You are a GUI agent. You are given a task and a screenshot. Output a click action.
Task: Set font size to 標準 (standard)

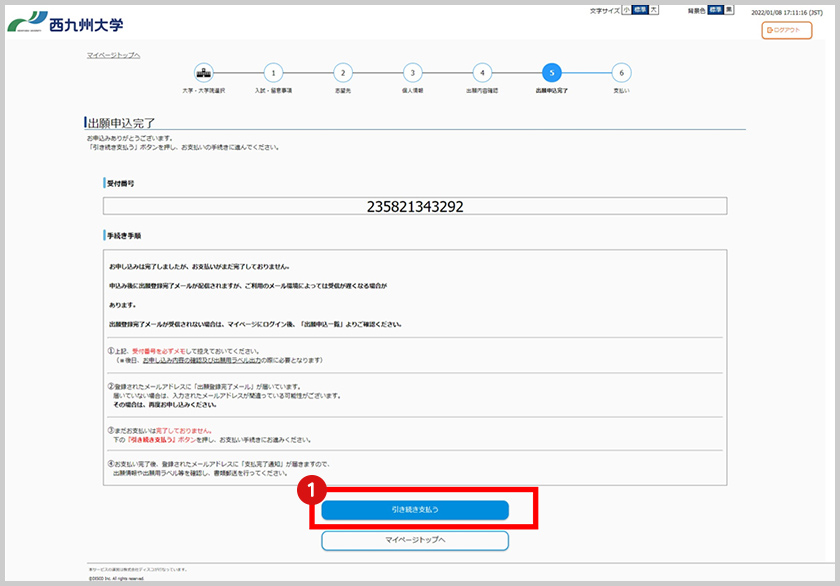point(640,10)
